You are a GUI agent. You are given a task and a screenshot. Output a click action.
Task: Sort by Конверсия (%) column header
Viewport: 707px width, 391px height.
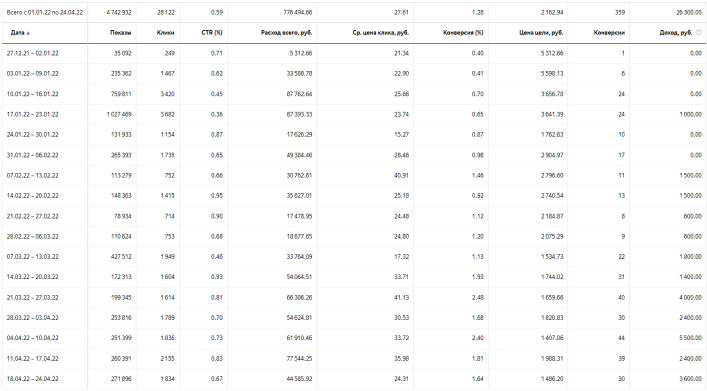(x=463, y=33)
